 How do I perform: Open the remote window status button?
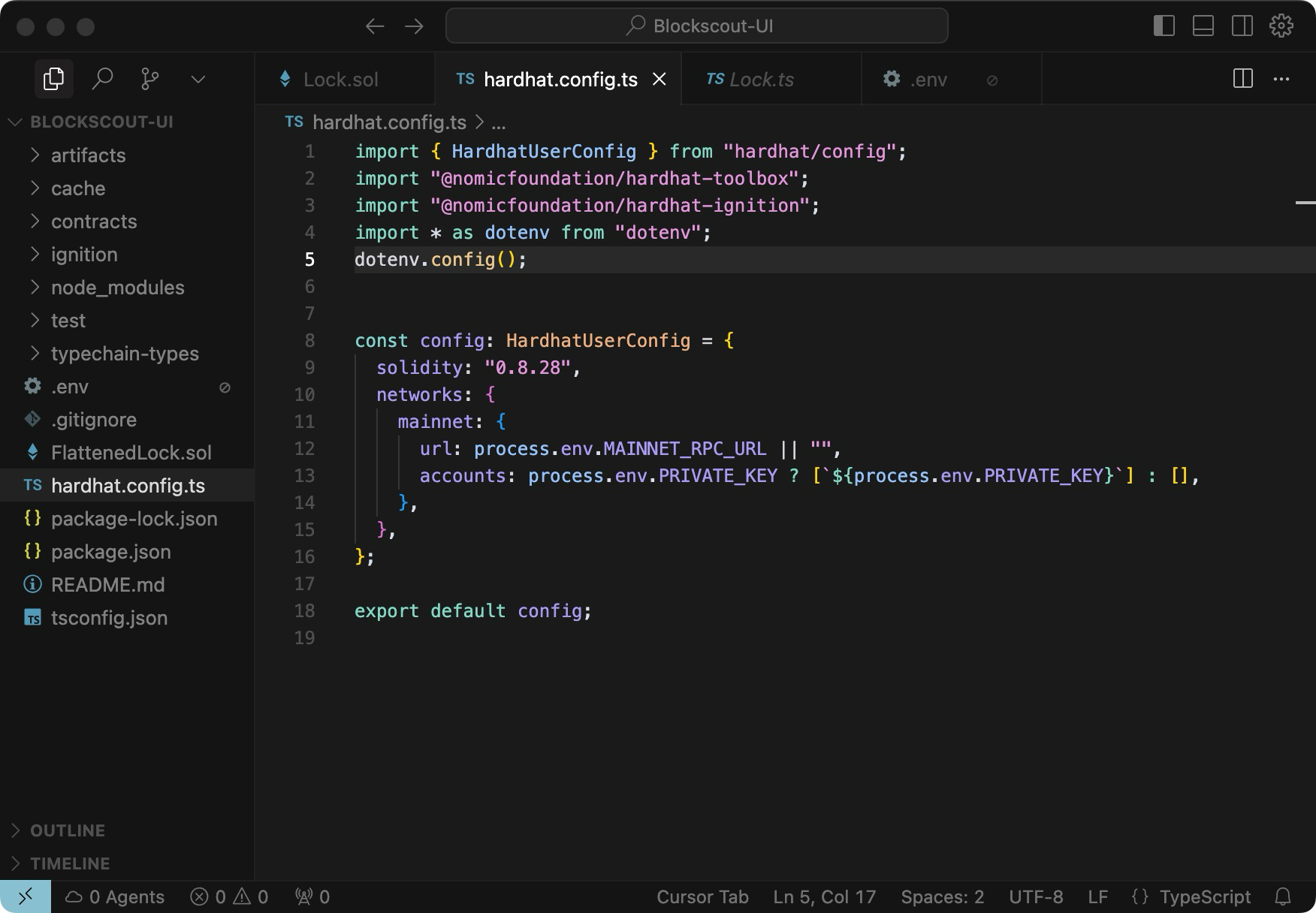26,896
